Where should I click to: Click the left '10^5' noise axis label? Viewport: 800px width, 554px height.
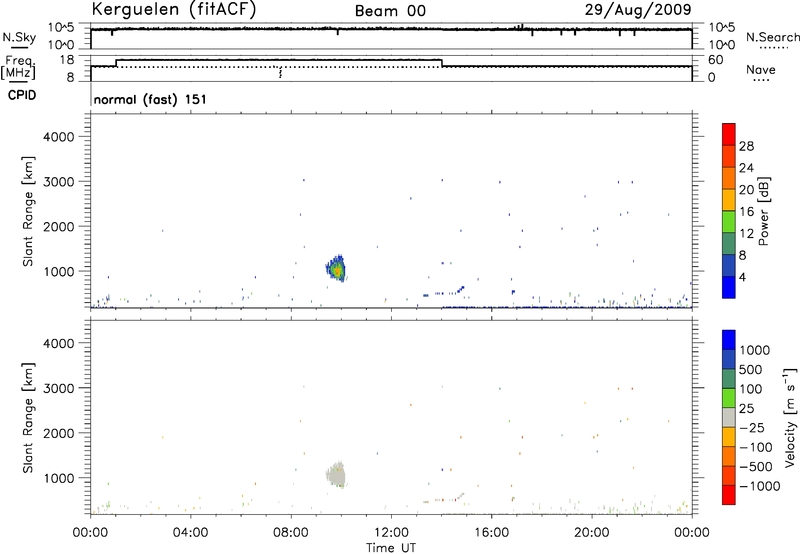click(x=61, y=28)
